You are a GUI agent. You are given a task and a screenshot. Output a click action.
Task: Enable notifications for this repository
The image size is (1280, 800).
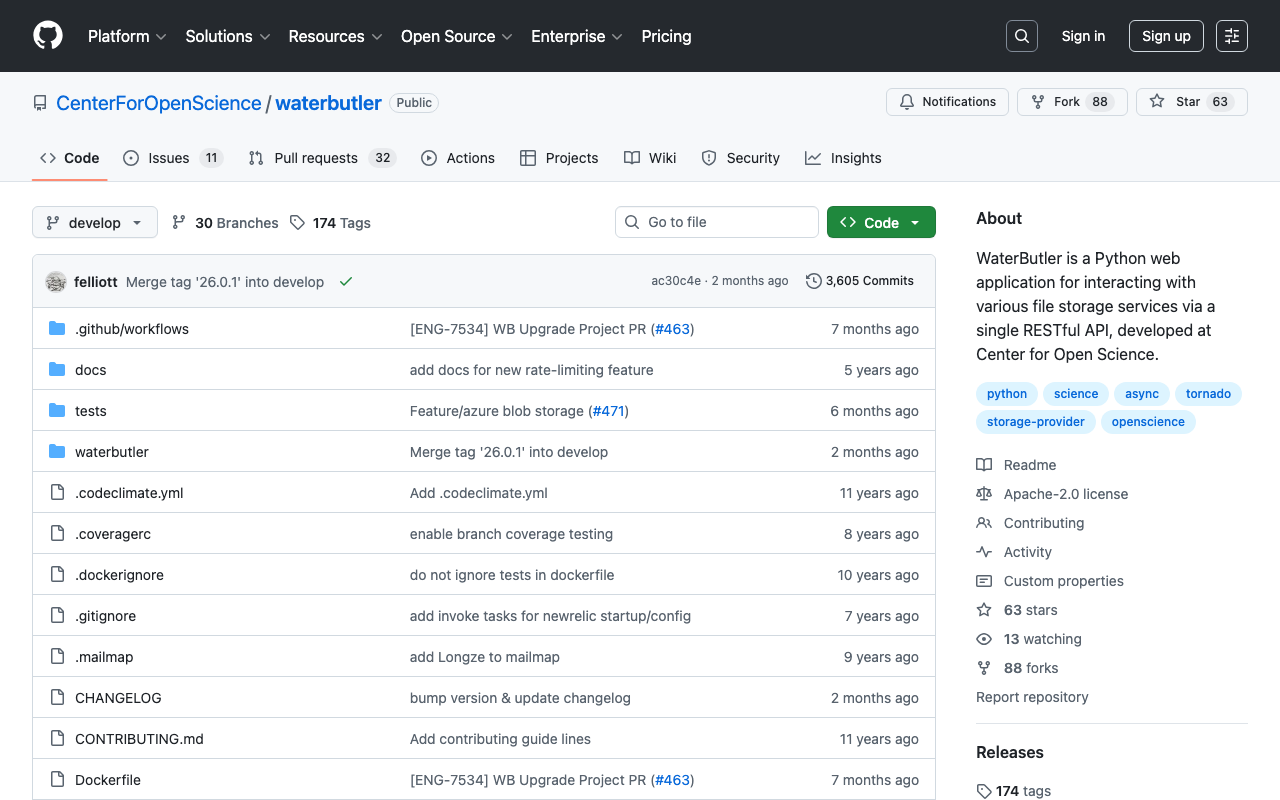click(946, 101)
